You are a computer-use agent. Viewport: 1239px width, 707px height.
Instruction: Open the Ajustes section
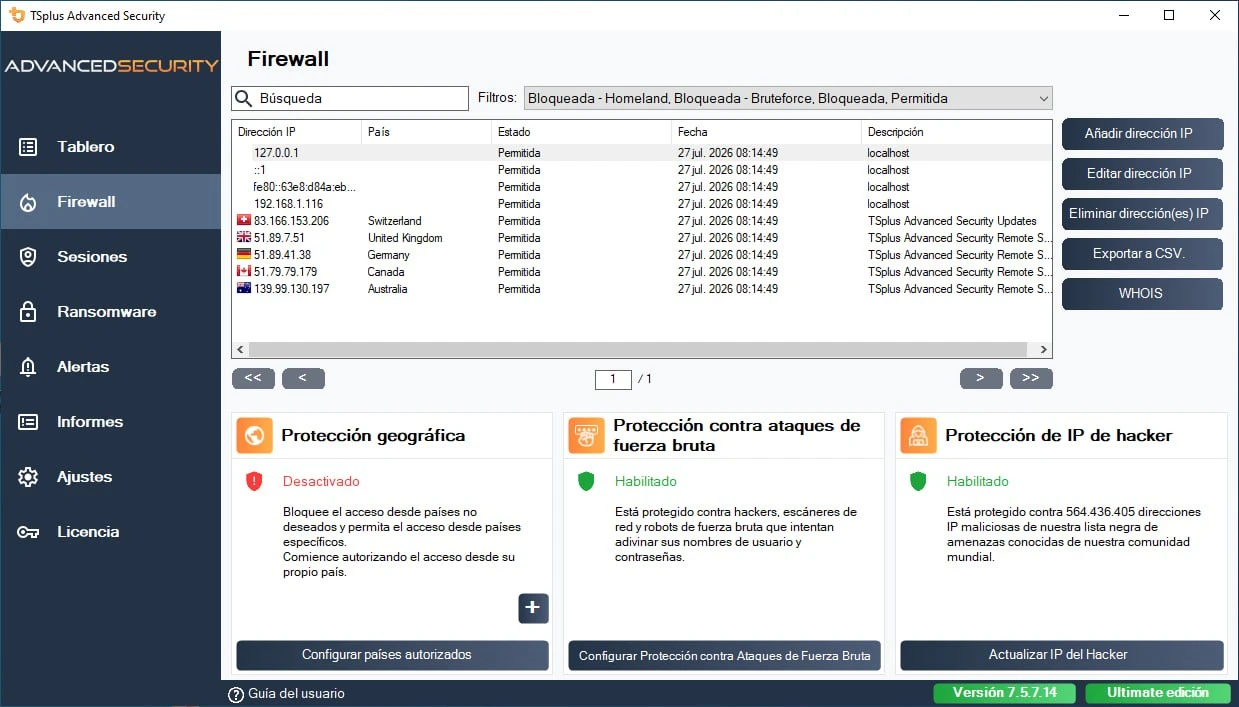pyautogui.click(x=110, y=477)
